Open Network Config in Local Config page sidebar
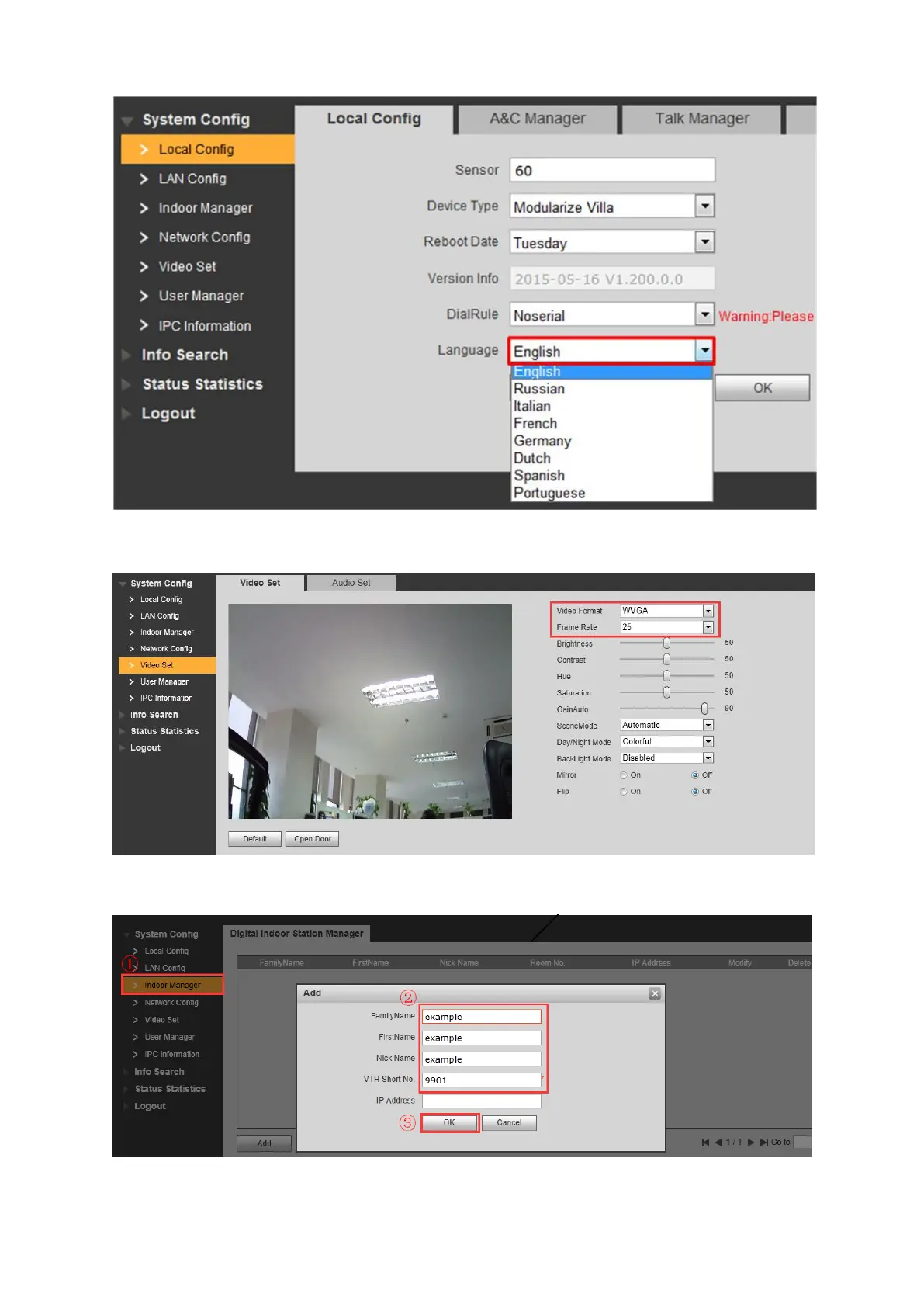 204,237
